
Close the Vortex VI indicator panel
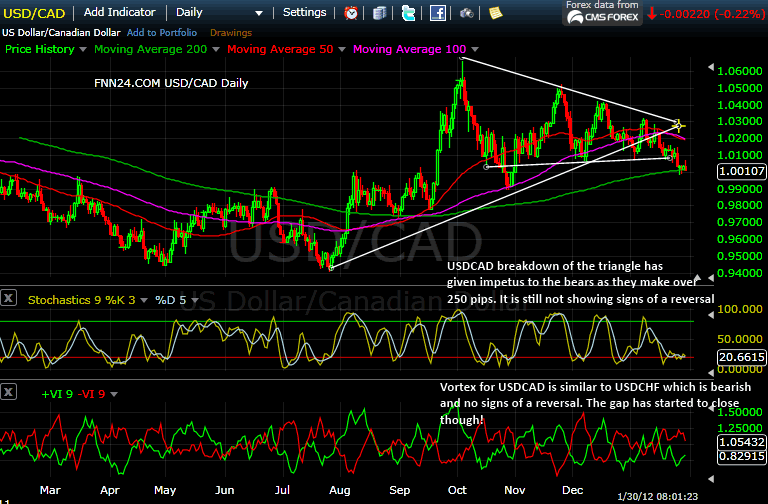(9, 391)
